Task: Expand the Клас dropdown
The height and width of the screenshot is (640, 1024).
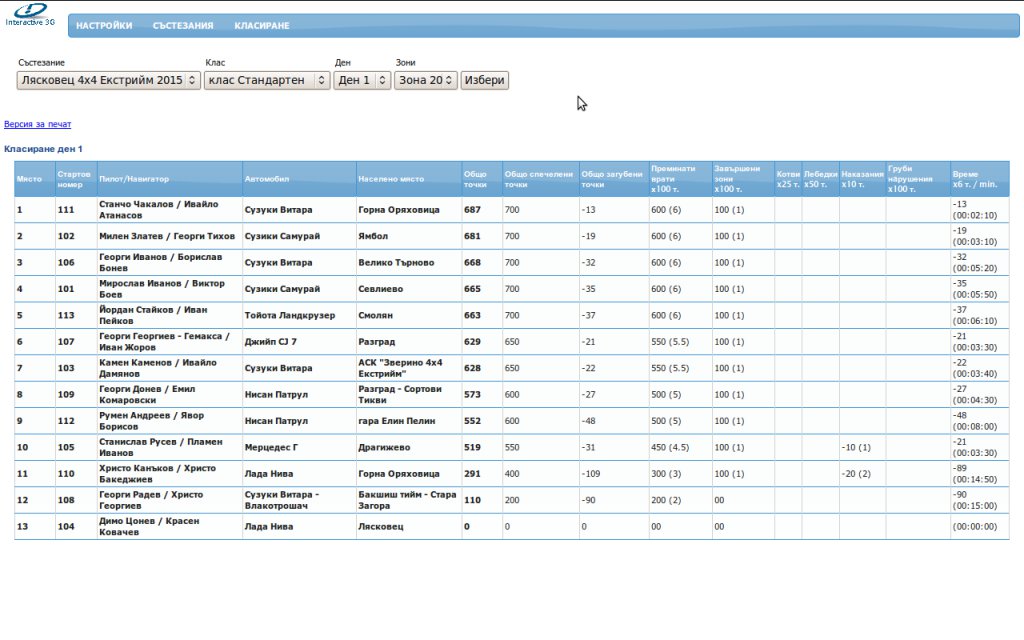Action: pyautogui.click(x=266, y=80)
